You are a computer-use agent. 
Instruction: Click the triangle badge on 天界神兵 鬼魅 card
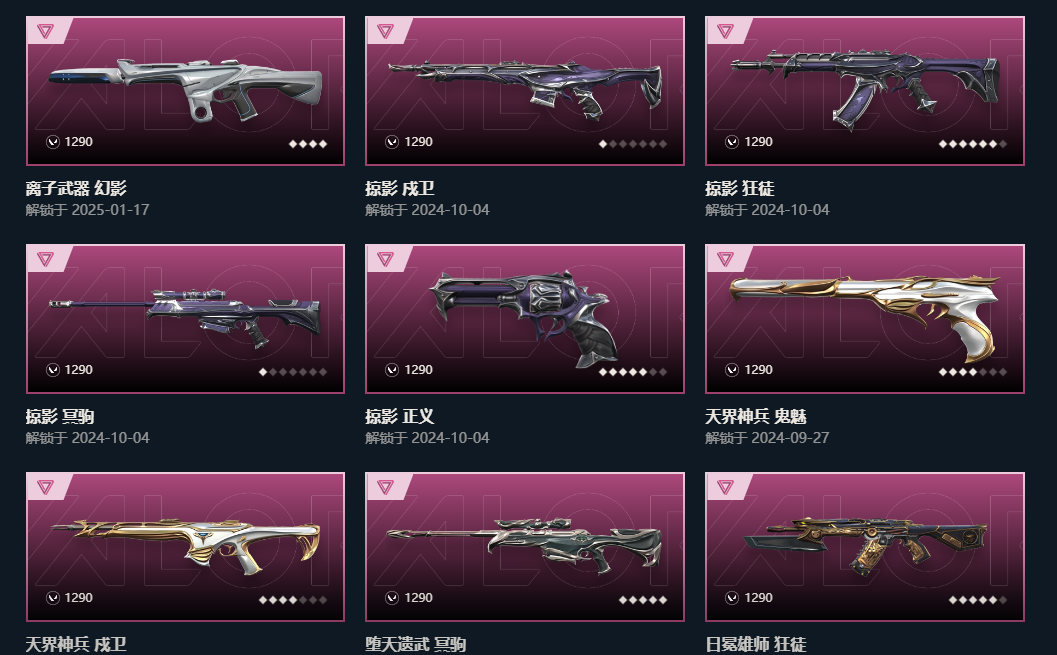(x=725, y=259)
